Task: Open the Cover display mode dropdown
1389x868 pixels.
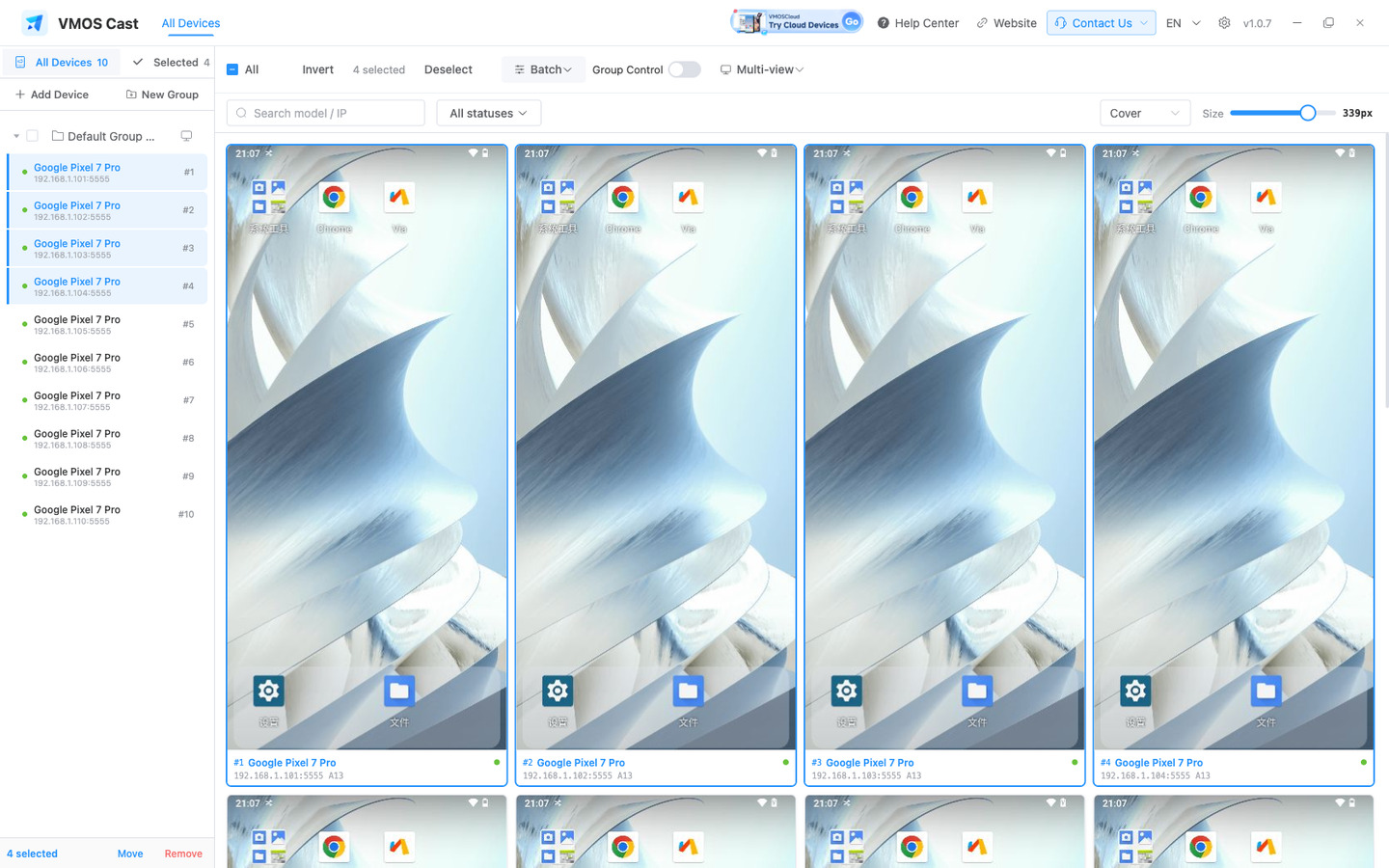Action: (1145, 113)
